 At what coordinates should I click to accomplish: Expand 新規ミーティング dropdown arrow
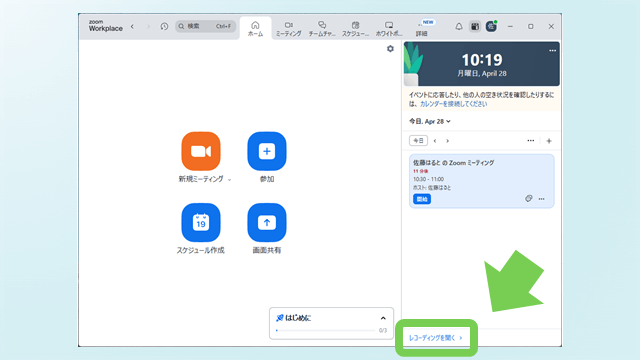point(229,180)
